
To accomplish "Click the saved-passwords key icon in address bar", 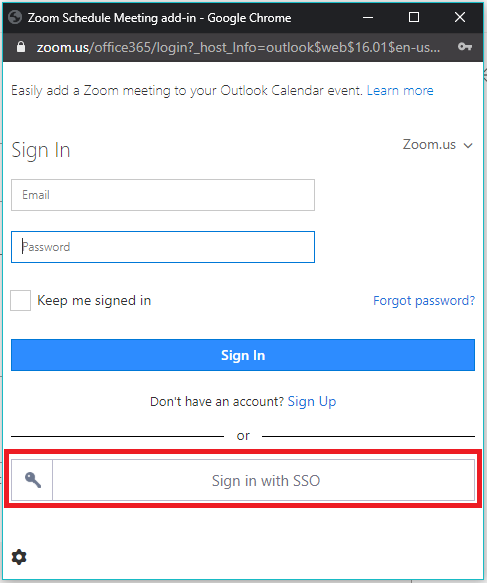I will point(465,47).
